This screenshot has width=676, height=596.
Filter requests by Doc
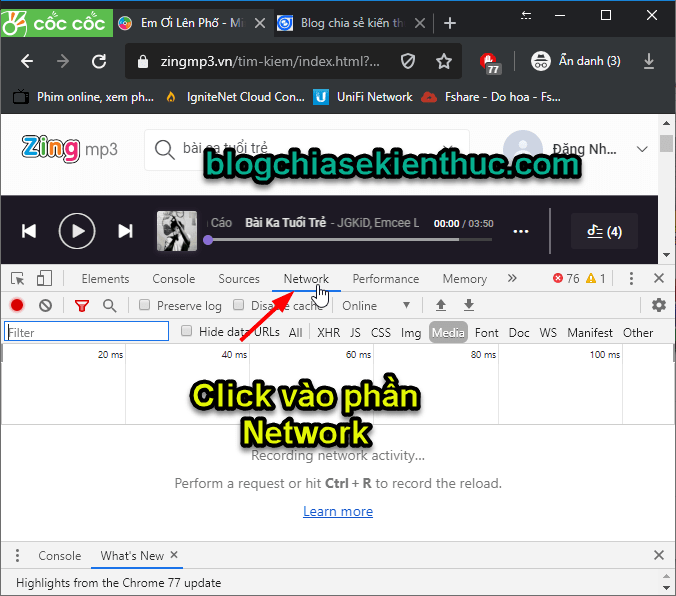point(519,333)
